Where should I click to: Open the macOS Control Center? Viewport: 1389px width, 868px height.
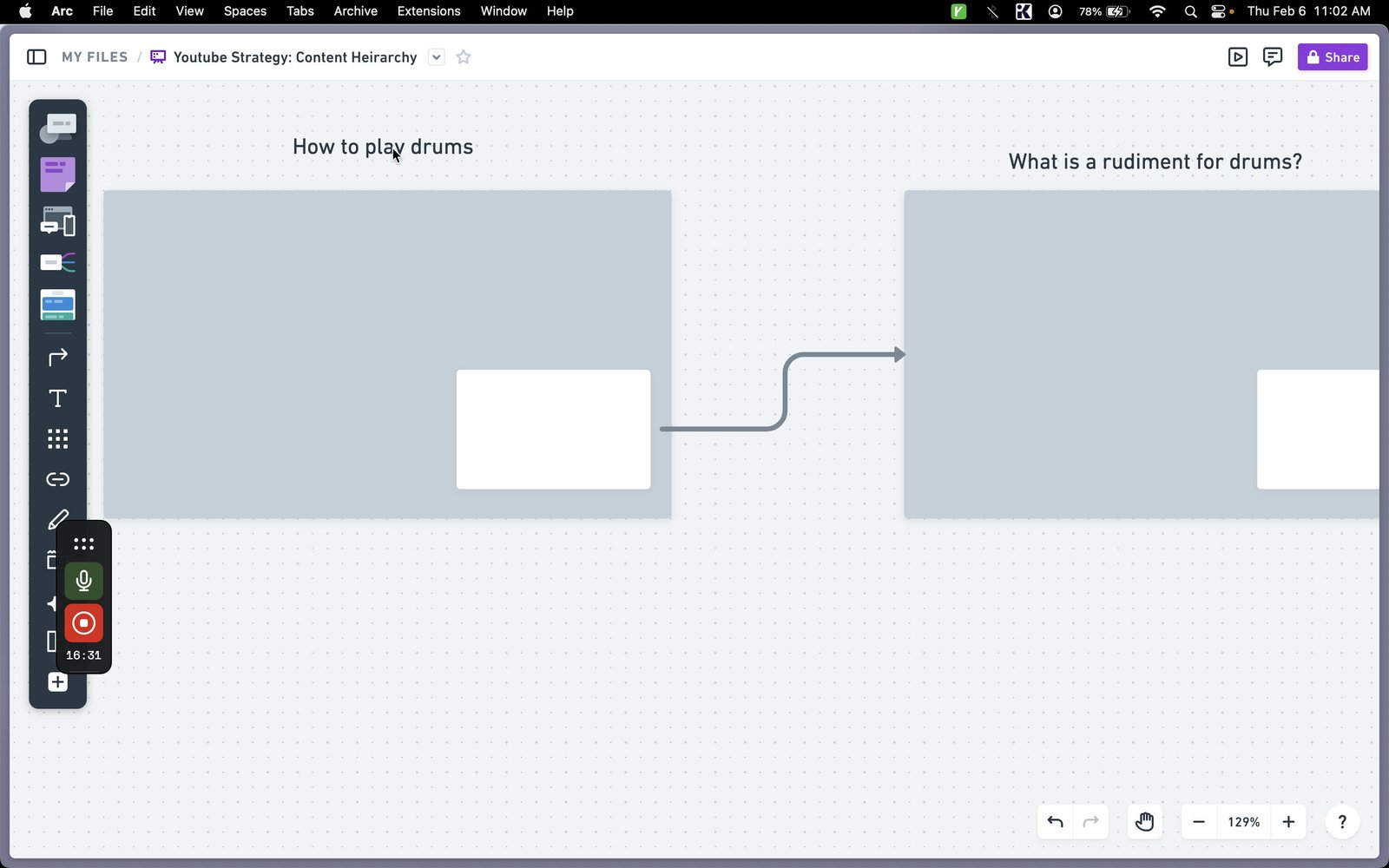1219,11
